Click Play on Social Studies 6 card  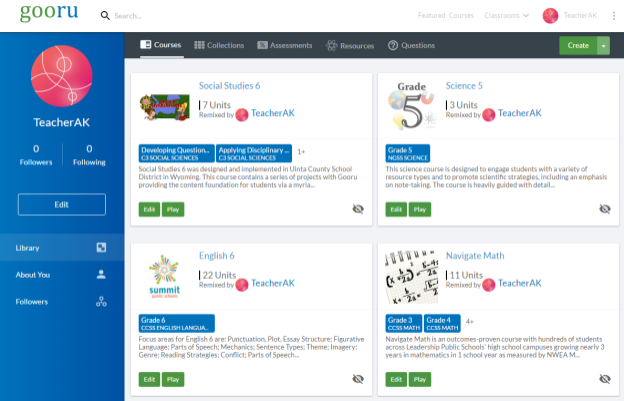(173, 209)
